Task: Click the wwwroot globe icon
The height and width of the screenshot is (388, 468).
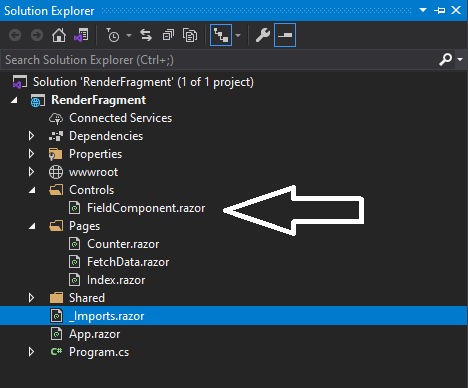Action: tap(56, 172)
